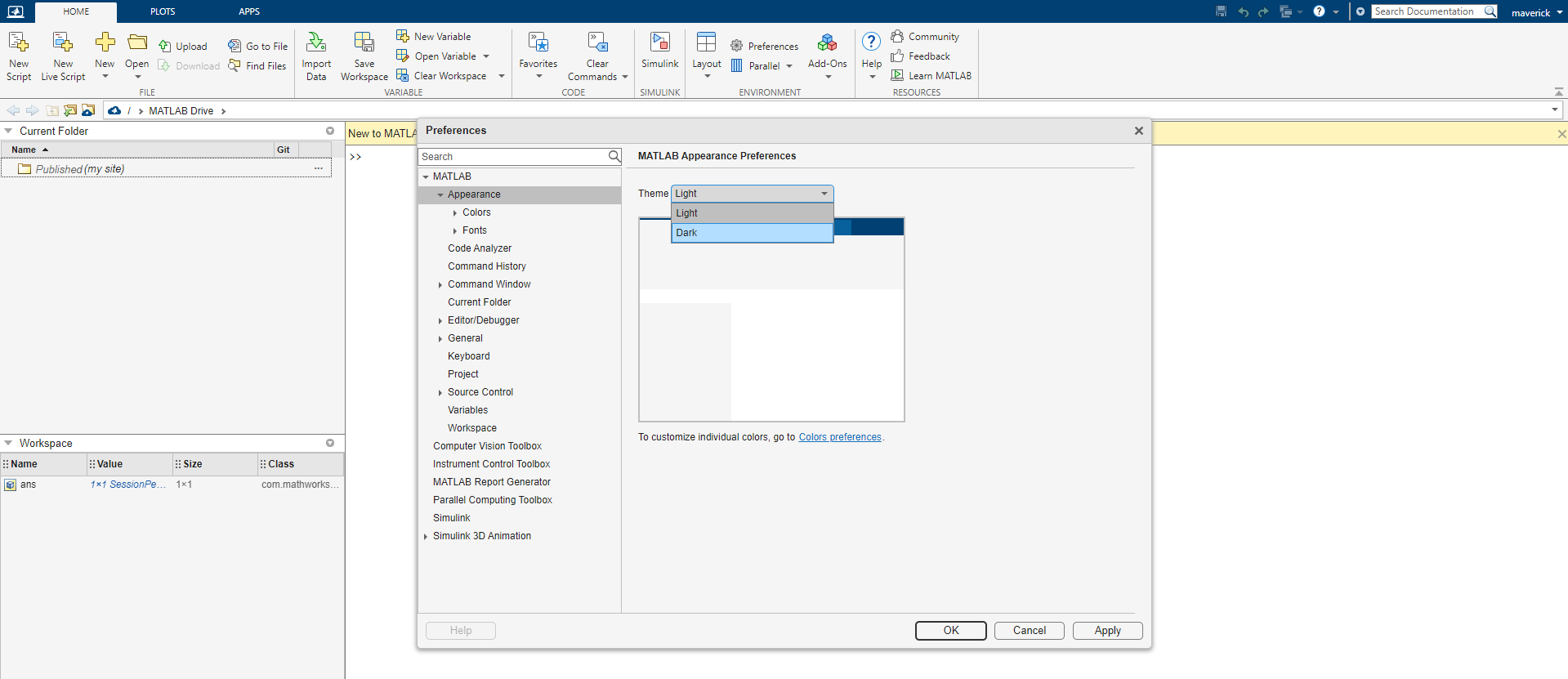
Task: Expand the Source Control tree node
Action: tap(440, 392)
